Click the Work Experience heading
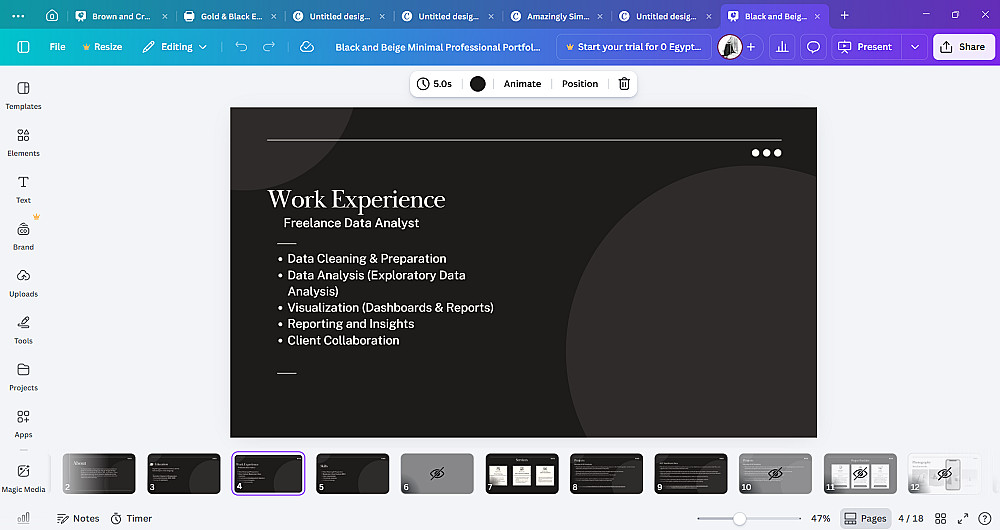Viewport: 1000px width, 530px height. tap(356, 200)
